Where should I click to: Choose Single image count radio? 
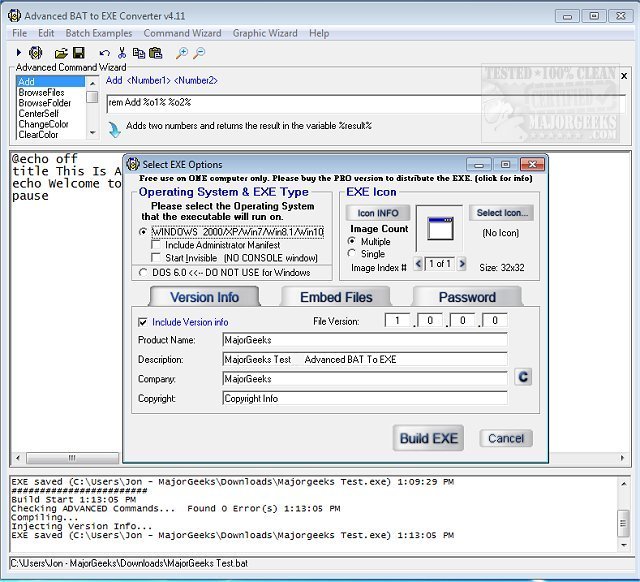351,253
